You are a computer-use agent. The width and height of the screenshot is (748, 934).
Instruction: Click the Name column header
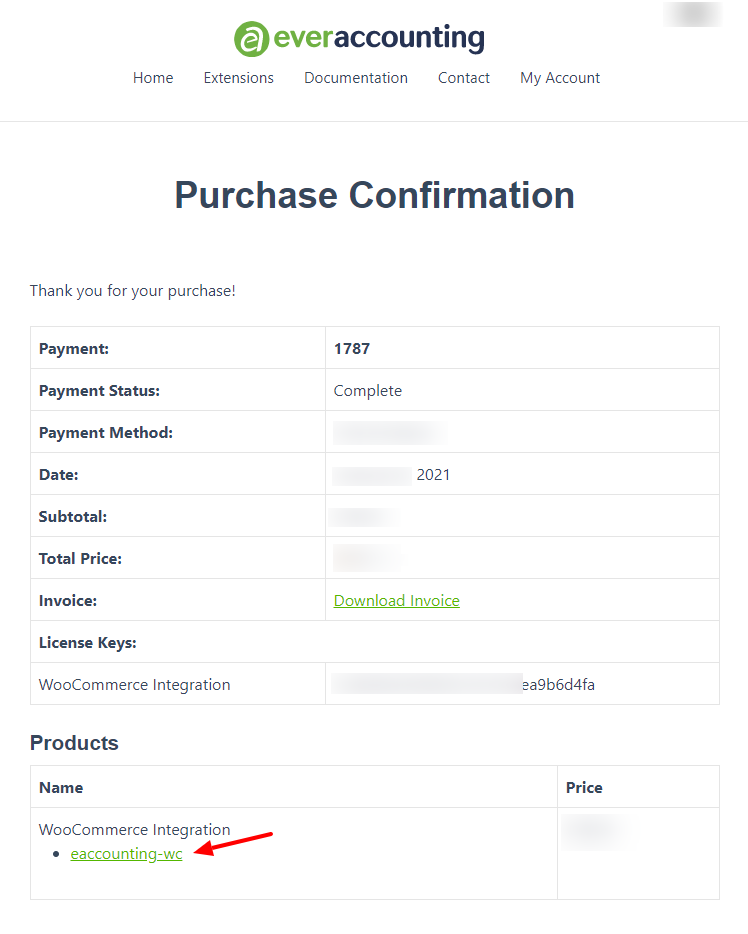coord(61,787)
